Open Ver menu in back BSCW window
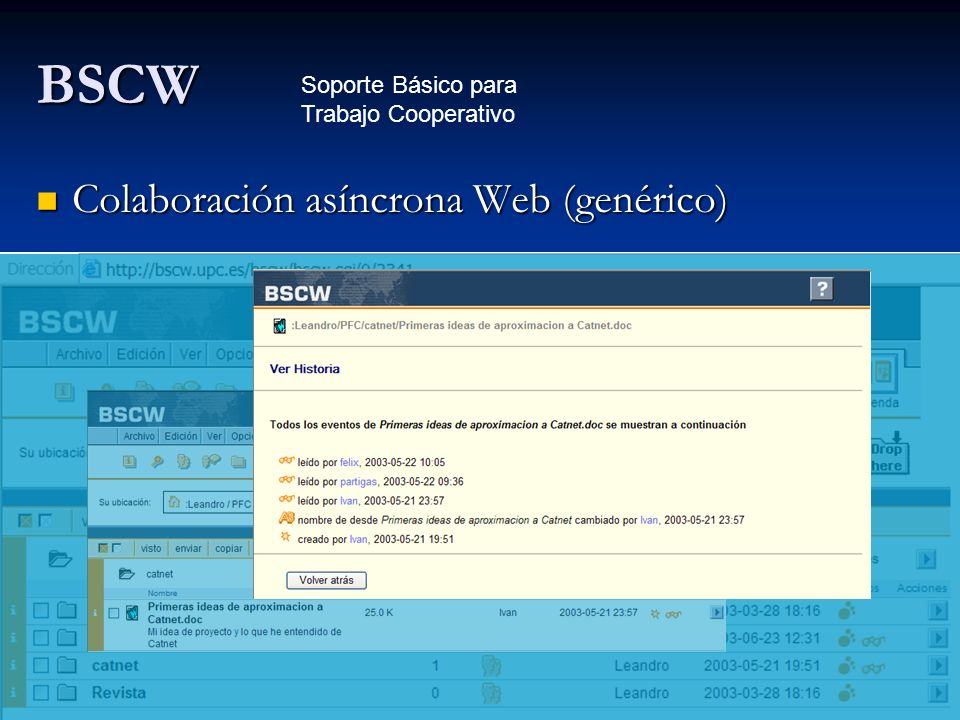The height and width of the screenshot is (720, 960). pos(190,354)
